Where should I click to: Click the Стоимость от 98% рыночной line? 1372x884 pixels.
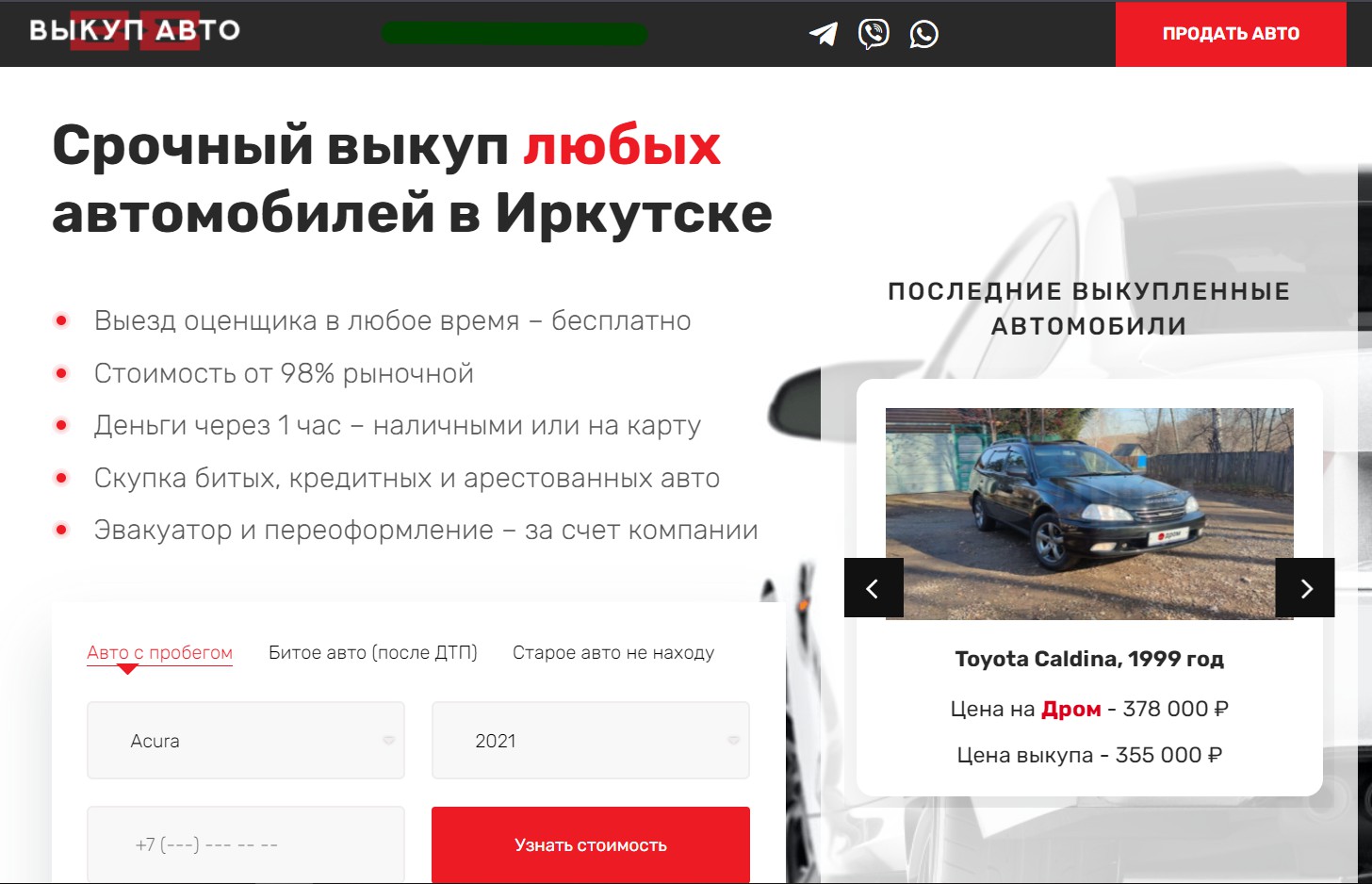pos(284,373)
